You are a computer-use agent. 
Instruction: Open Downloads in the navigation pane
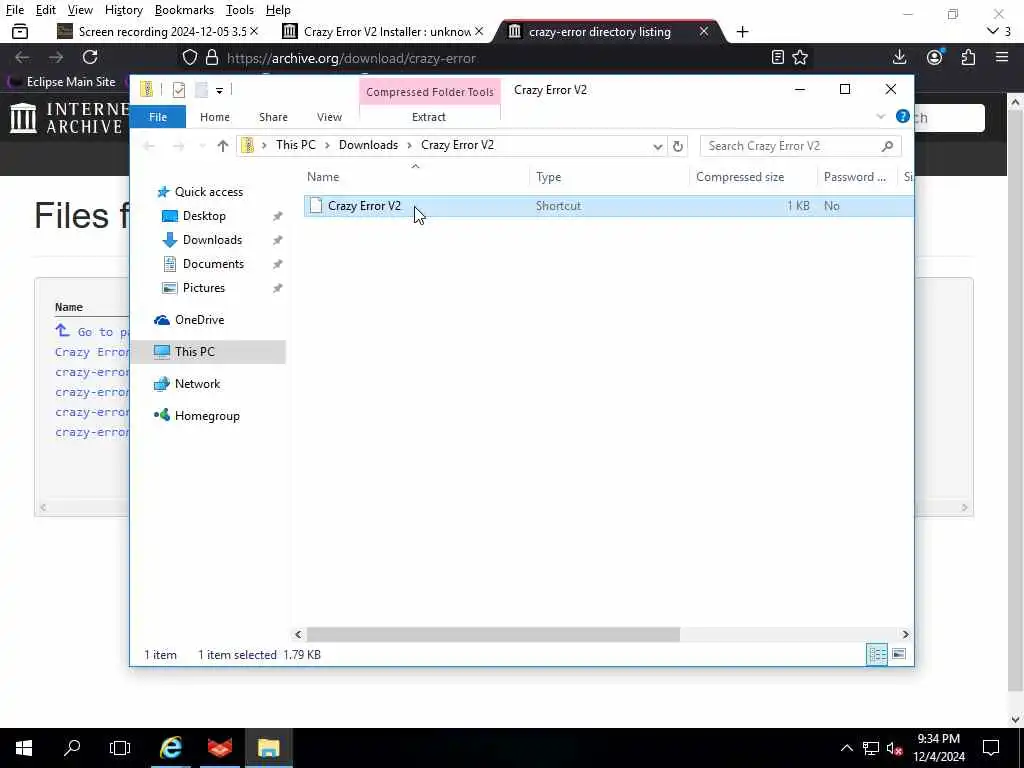tap(212, 240)
